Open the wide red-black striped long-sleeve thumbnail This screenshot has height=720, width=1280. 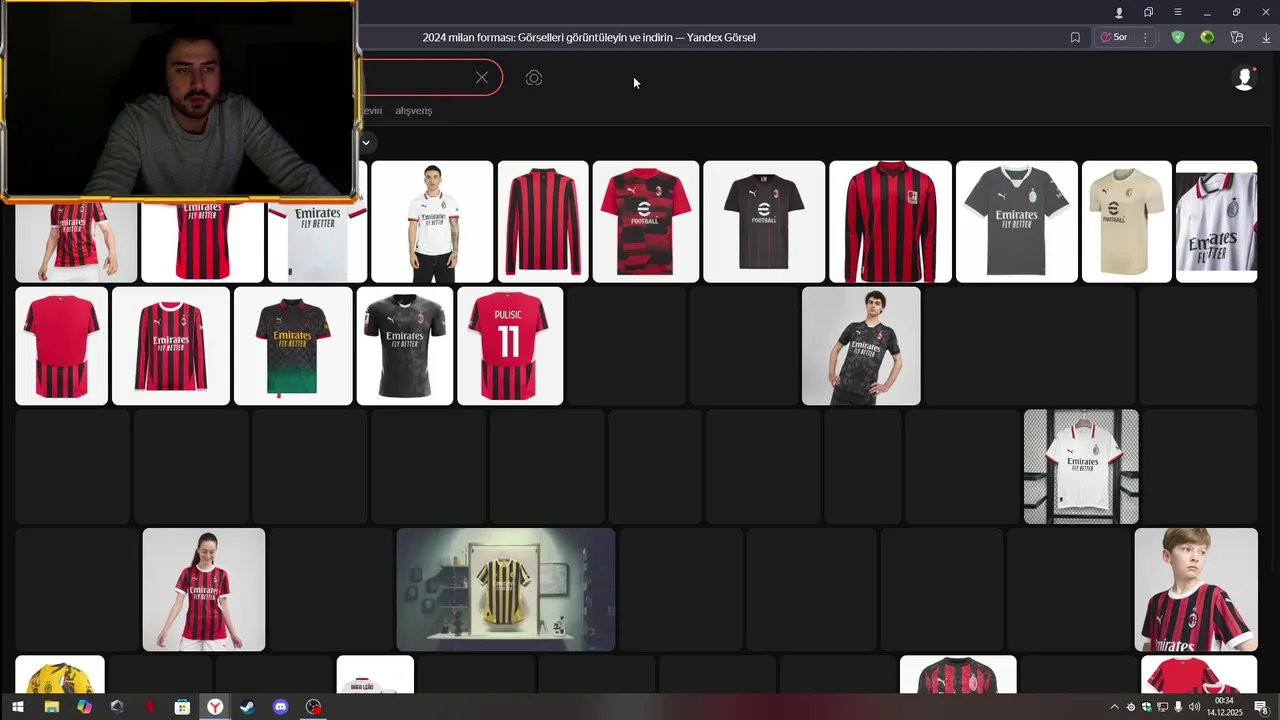pyautogui.click(x=890, y=221)
